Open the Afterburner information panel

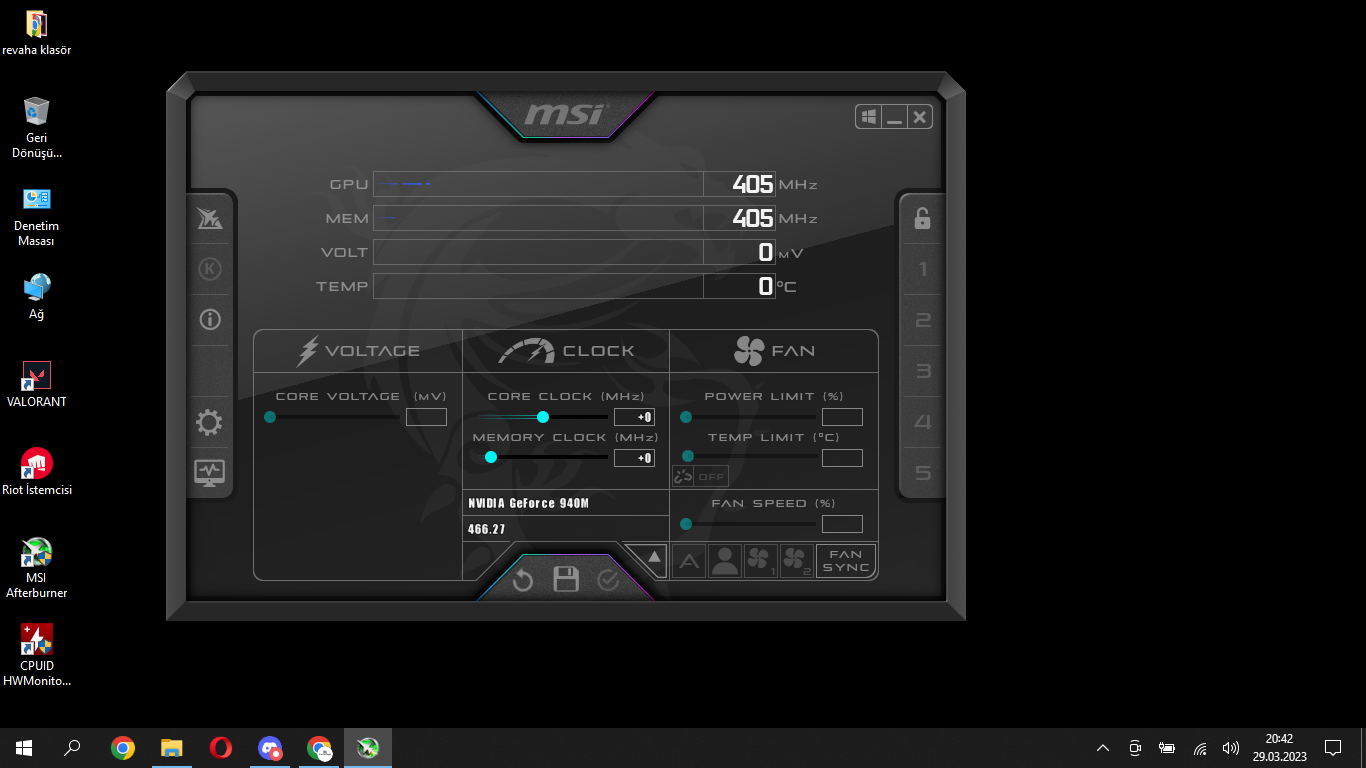(x=210, y=320)
